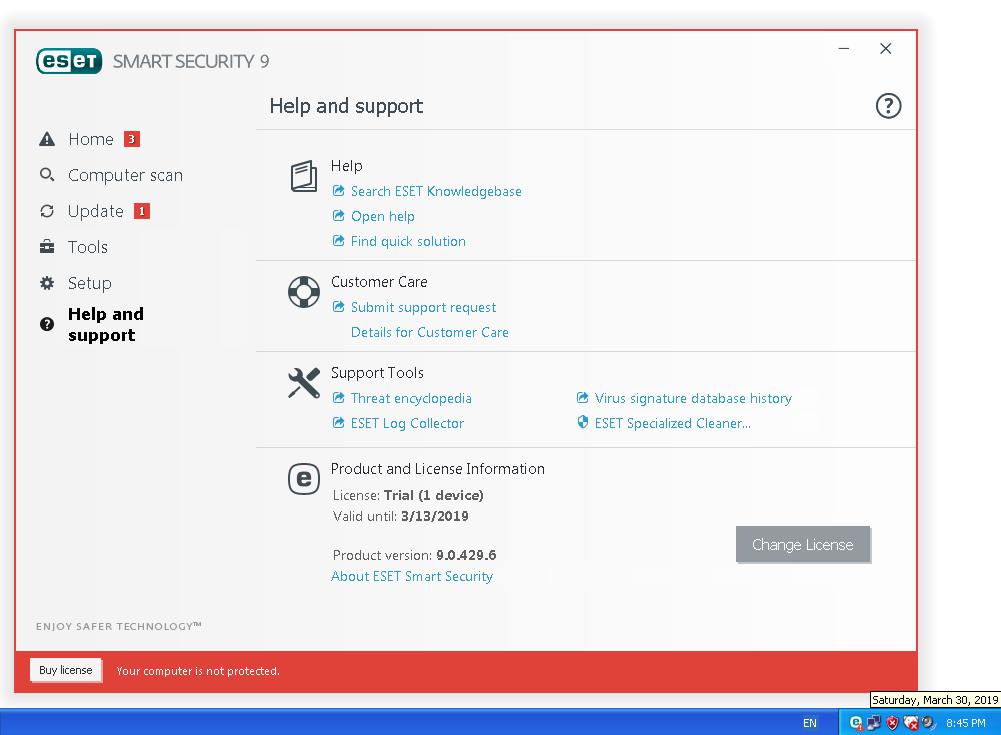Click the Support Tools wrench icon
Viewport: 1001px width, 735px height.
click(x=304, y=383)
